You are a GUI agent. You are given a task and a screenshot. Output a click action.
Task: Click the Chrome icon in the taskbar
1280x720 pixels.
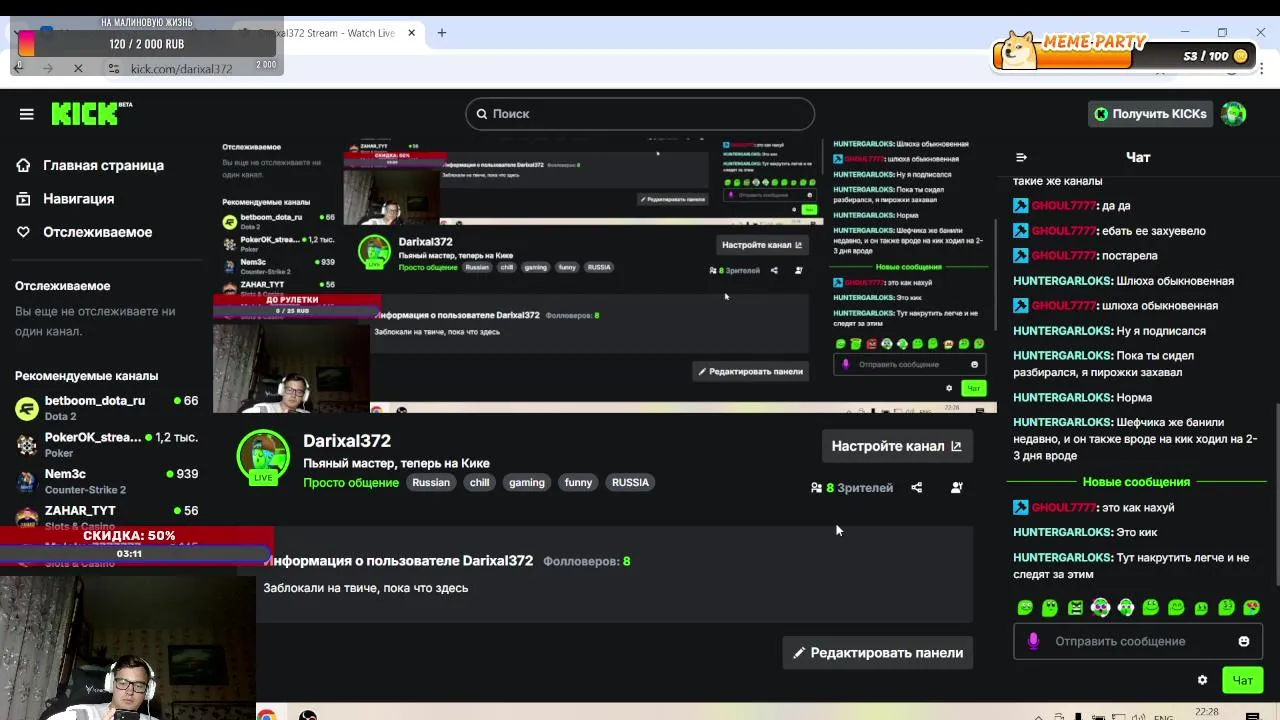[267, 714]
